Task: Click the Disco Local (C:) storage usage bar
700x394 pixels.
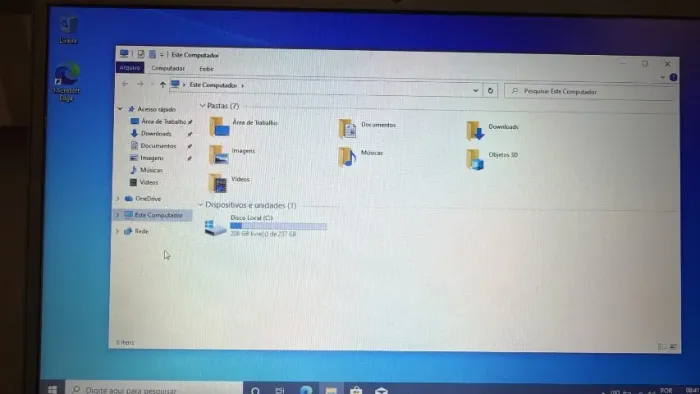Action: coord(278,226)
